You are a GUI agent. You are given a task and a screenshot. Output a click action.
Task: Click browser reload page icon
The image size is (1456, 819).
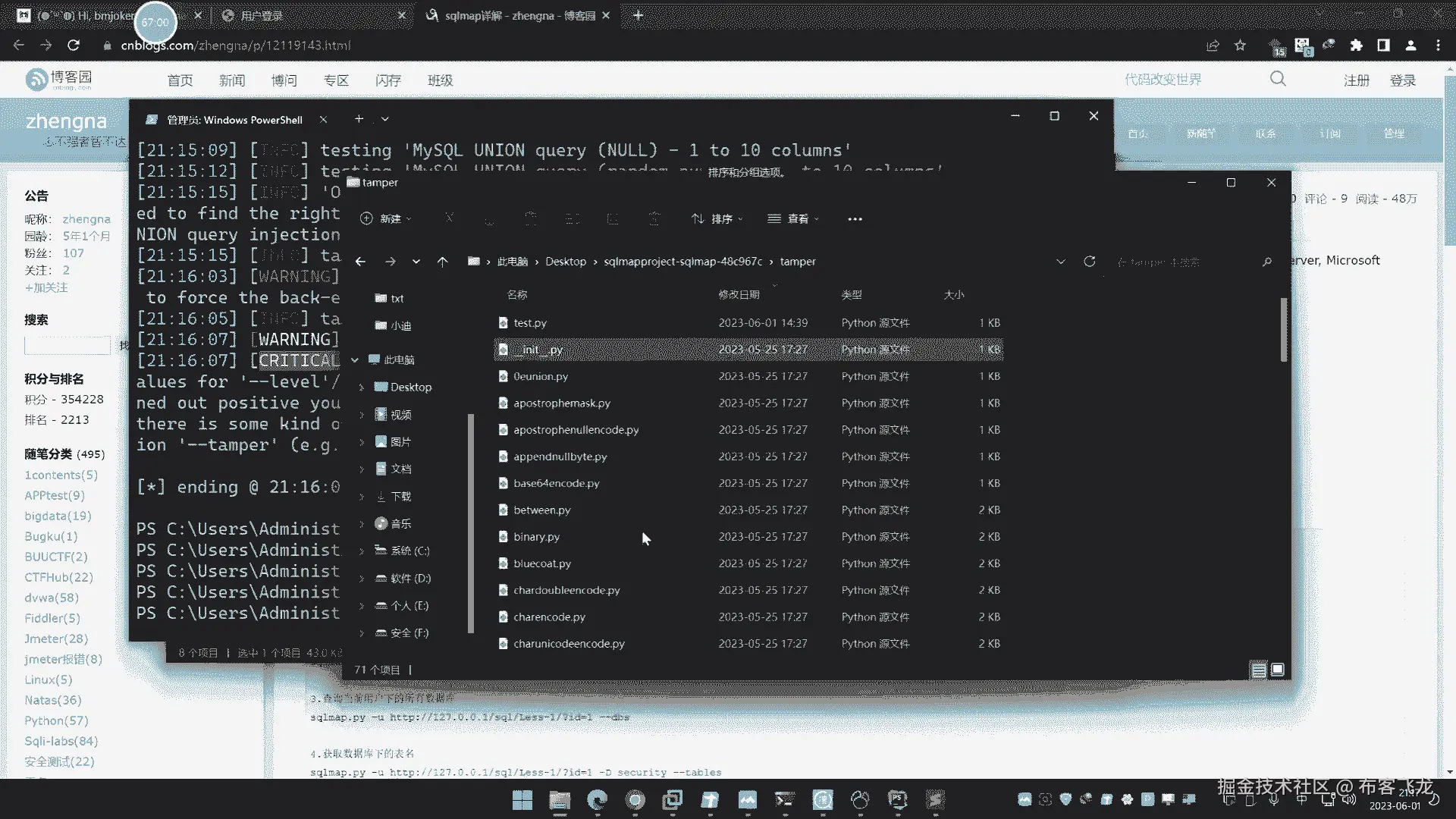click(74, 45)
